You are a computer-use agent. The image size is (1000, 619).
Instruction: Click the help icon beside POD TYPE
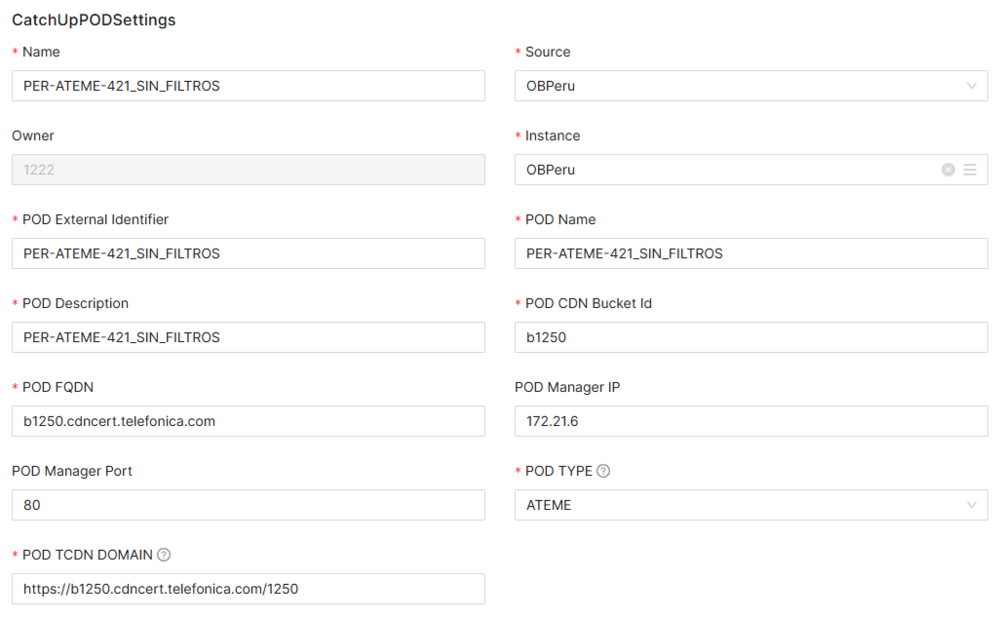(x=603, y=471)
